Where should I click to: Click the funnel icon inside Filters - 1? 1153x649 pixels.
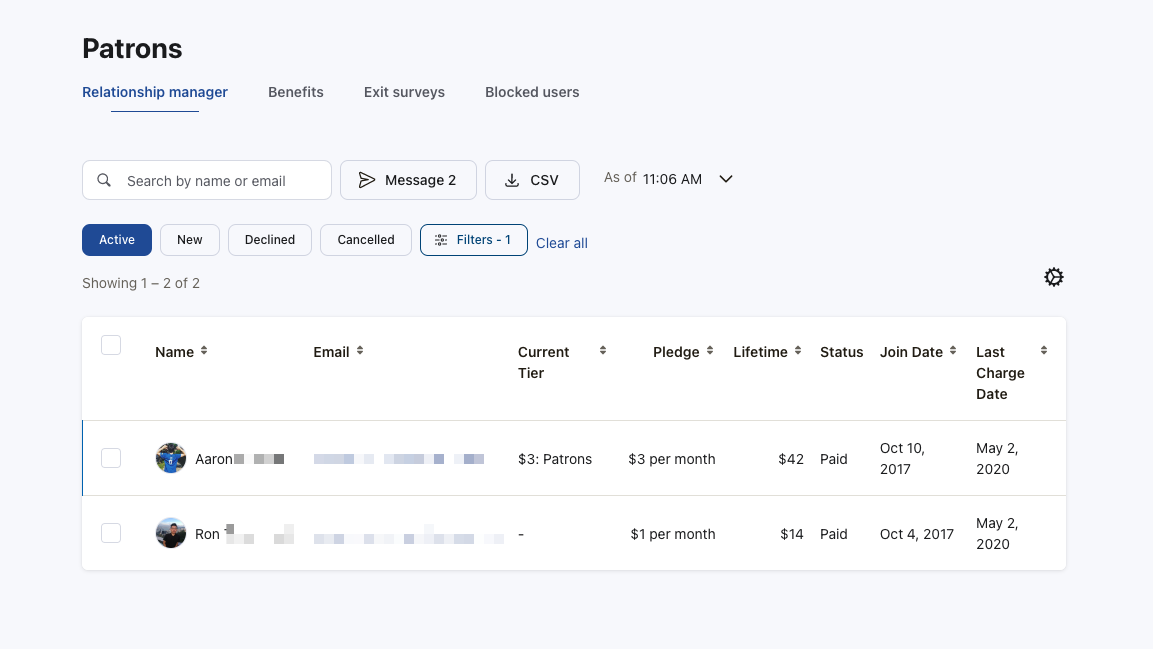click(441, 240)
